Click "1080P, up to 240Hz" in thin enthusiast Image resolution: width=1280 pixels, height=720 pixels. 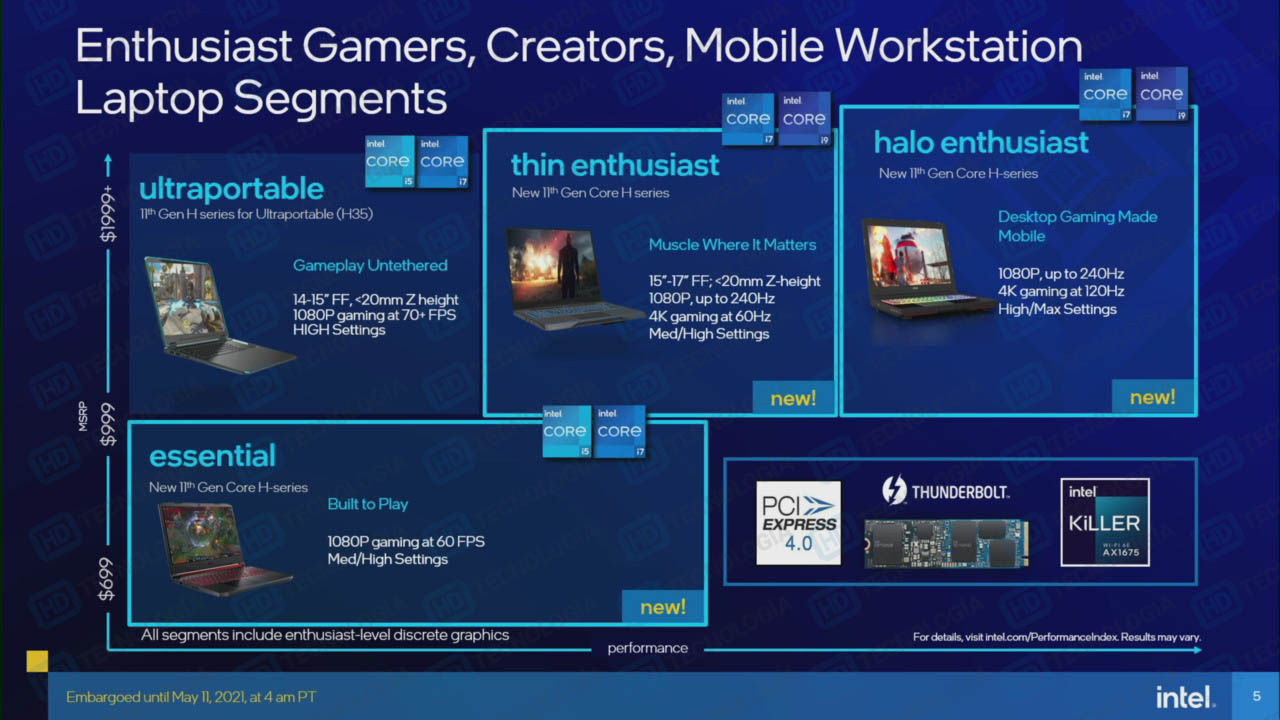(712, 298)
